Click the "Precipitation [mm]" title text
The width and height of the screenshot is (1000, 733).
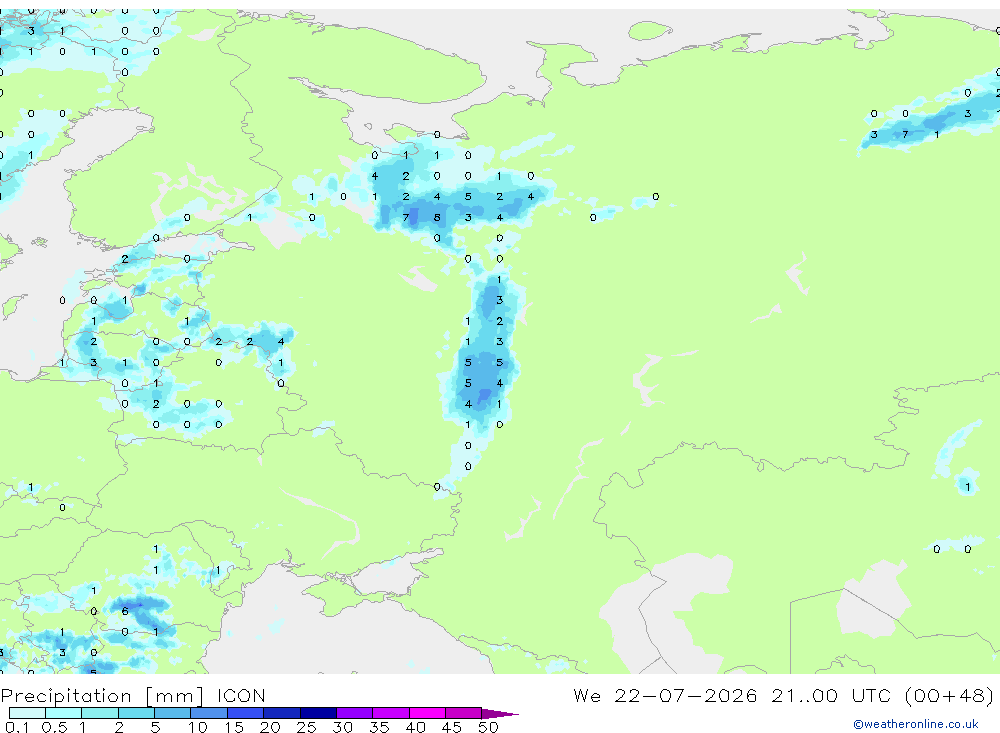(103, 696)
